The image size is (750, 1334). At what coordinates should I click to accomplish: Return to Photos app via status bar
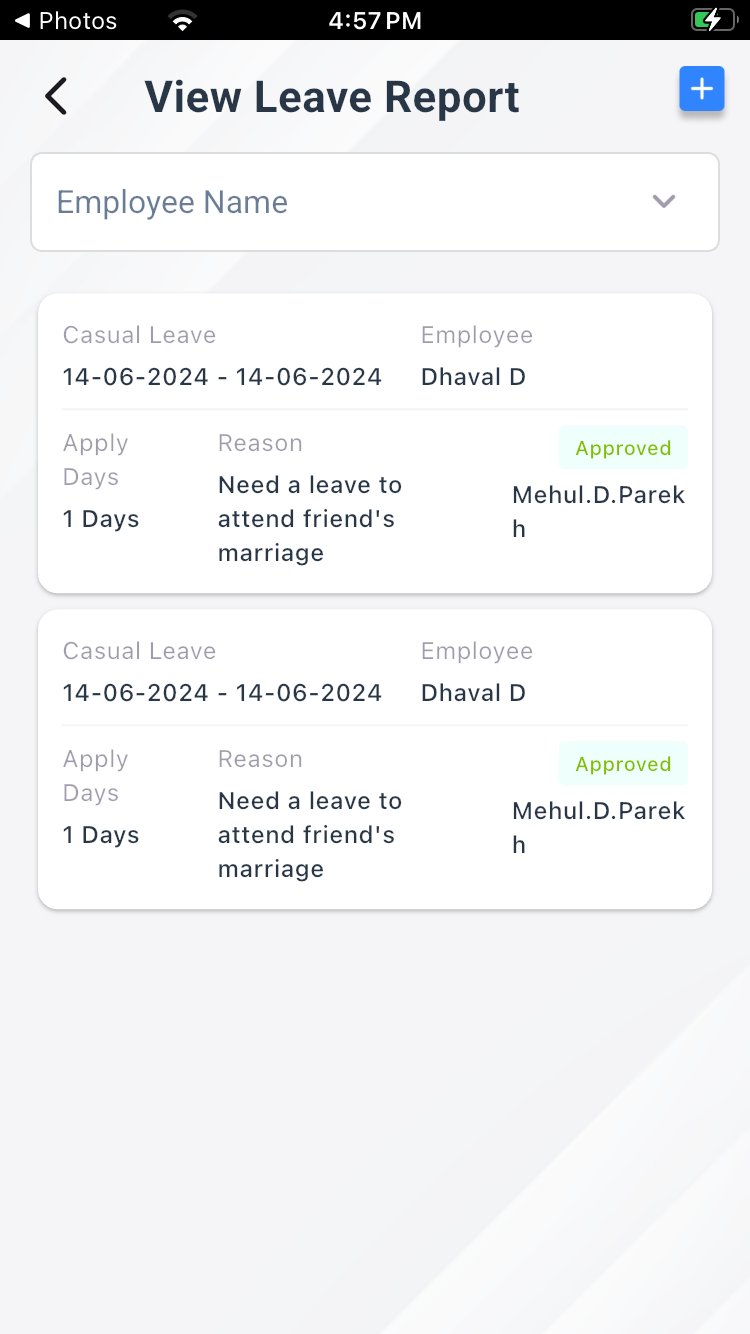click(65, 20)
